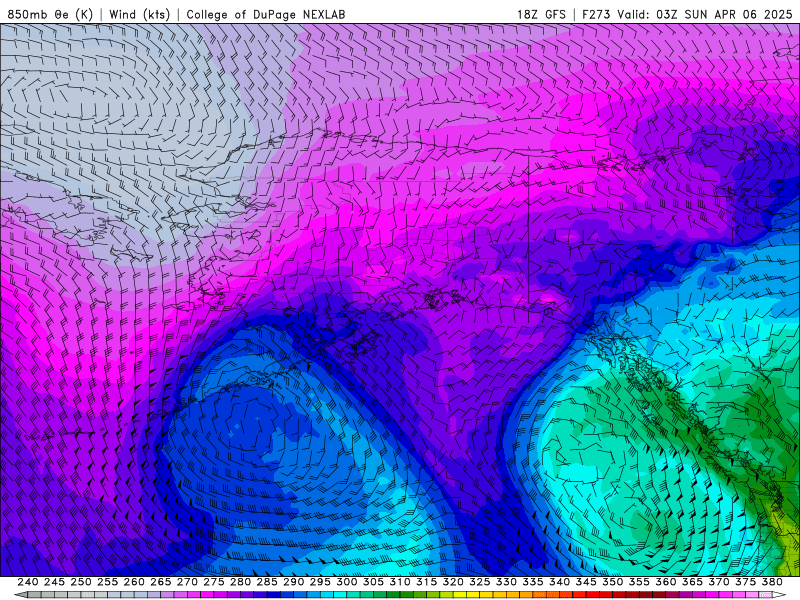Click the left arrow end of the color bar
This screenshot has height=600, width=800.
tap(20, 595)
